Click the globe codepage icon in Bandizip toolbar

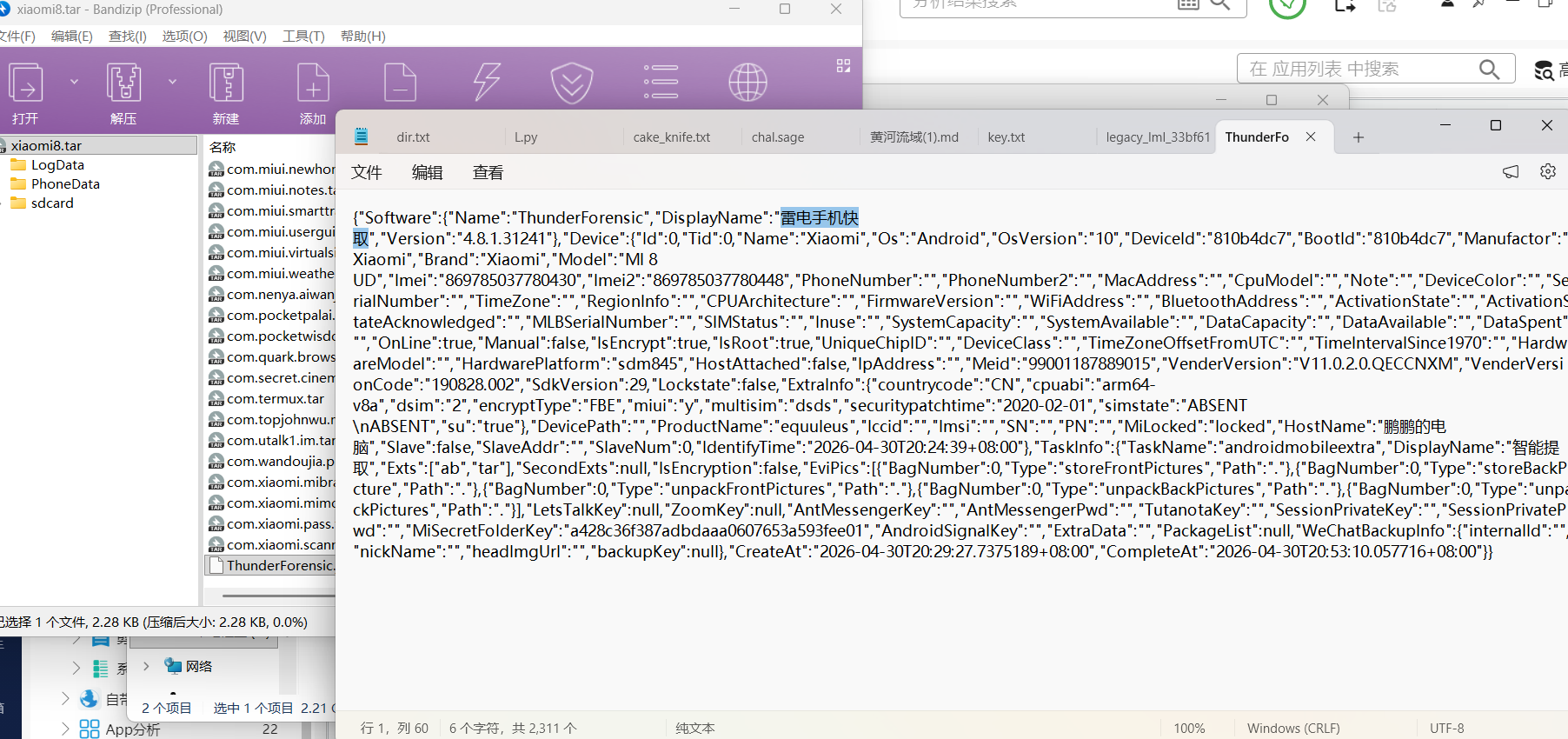[747, 83]
